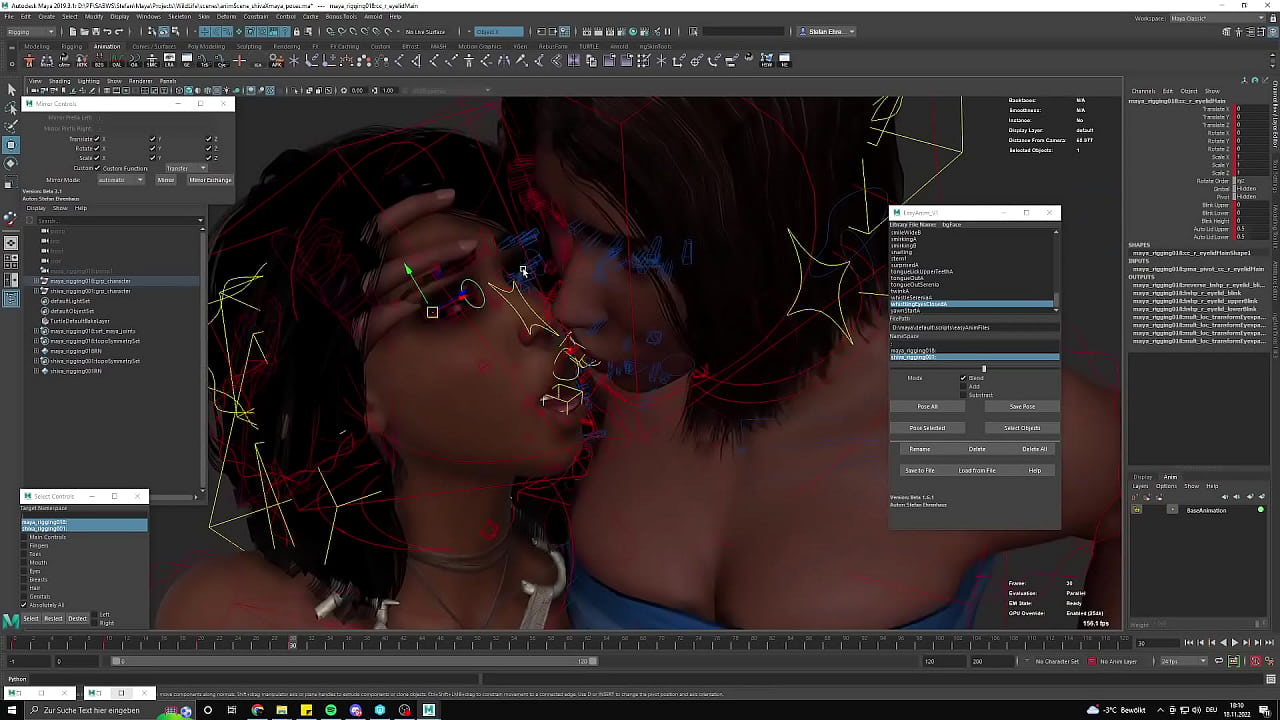Open the Skeleton menu

179,17
